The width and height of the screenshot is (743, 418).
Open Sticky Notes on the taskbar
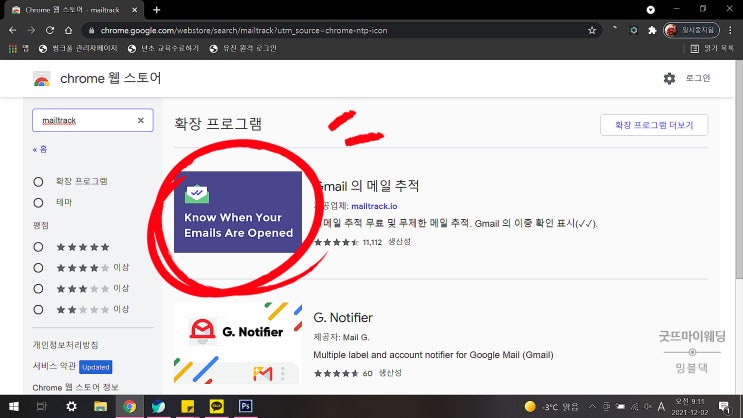click(188, 406)
